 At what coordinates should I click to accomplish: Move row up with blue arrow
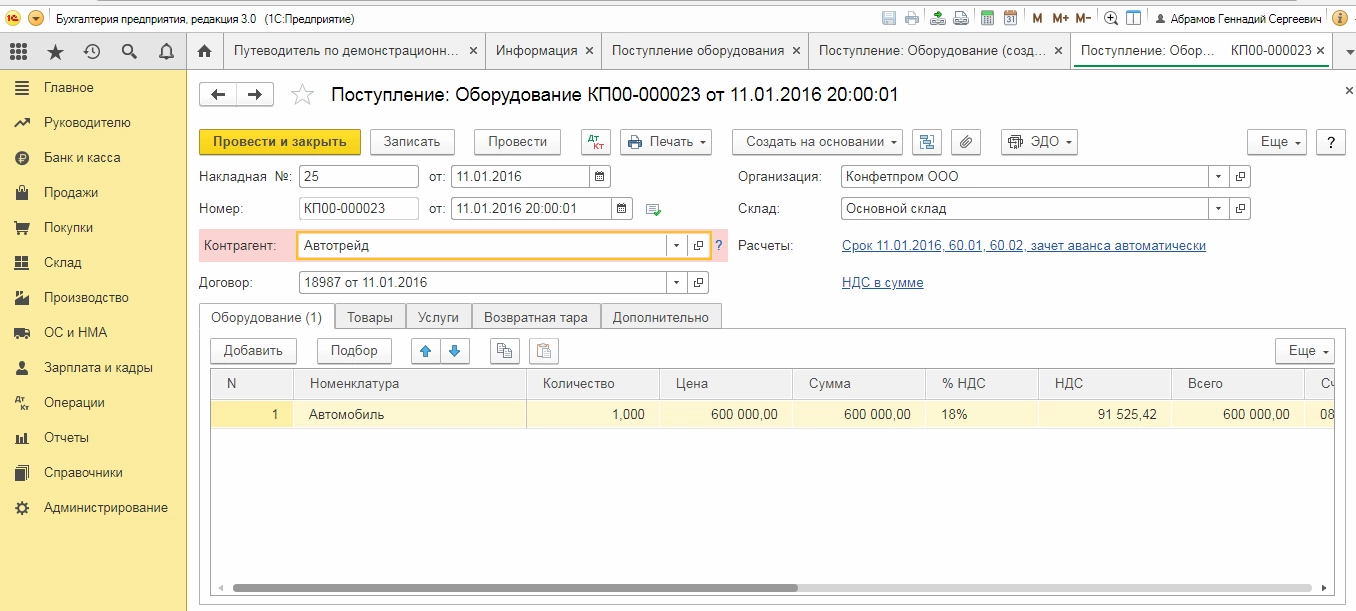[426, 351]
